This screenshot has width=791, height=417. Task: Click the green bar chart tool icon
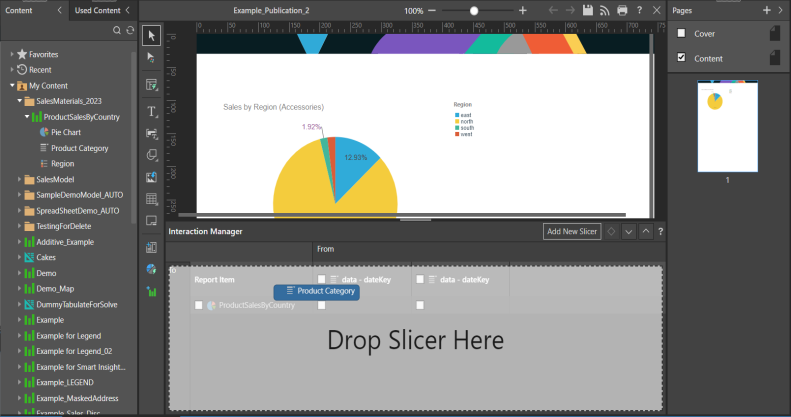coord(152,292)
